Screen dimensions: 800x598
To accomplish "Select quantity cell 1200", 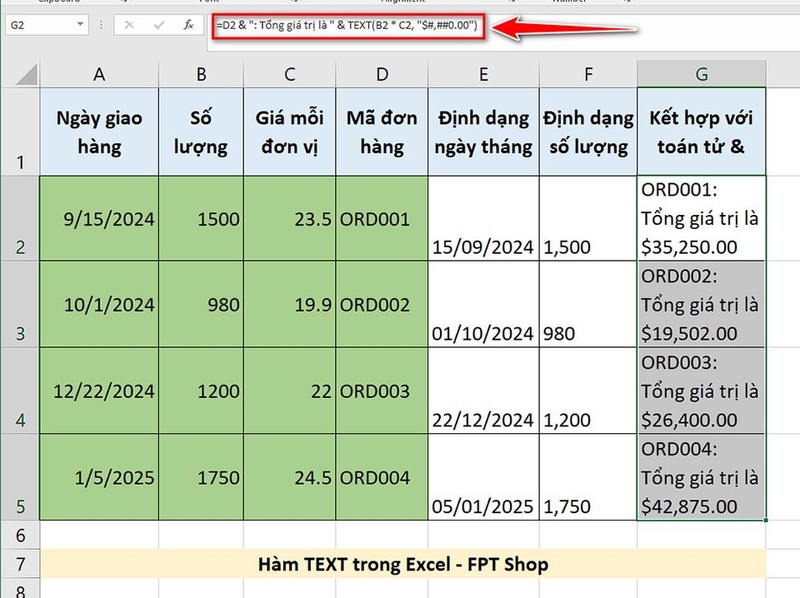I will (x=201, y=391).
